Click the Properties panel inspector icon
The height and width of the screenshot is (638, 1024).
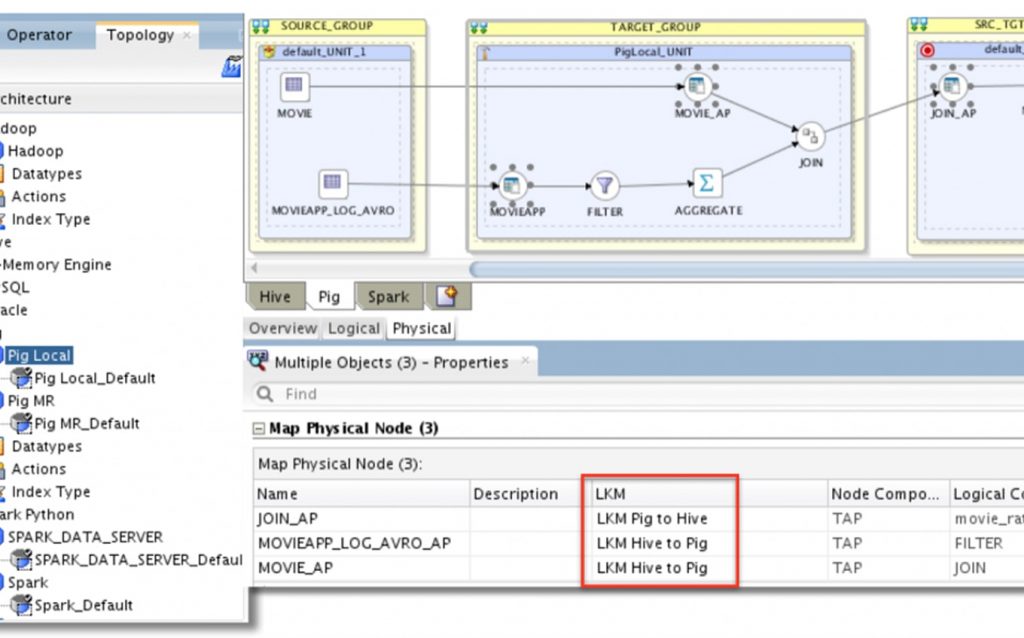[257, 361]
